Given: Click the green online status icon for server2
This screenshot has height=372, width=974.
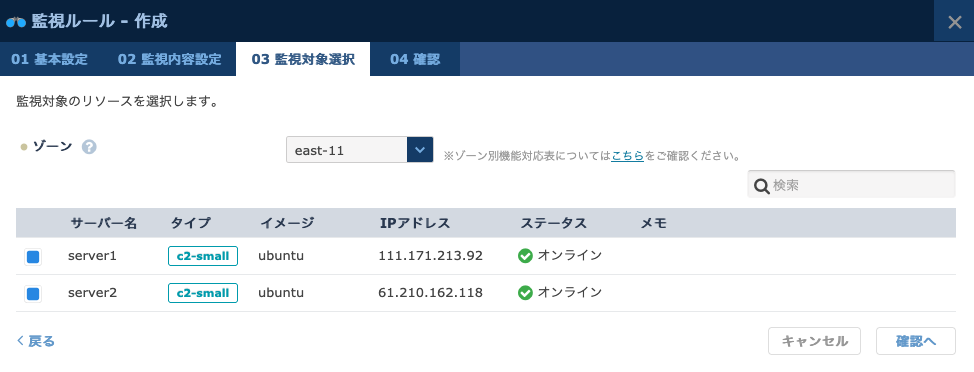Looking at the screenshot, I should click(x=526, y=293).
